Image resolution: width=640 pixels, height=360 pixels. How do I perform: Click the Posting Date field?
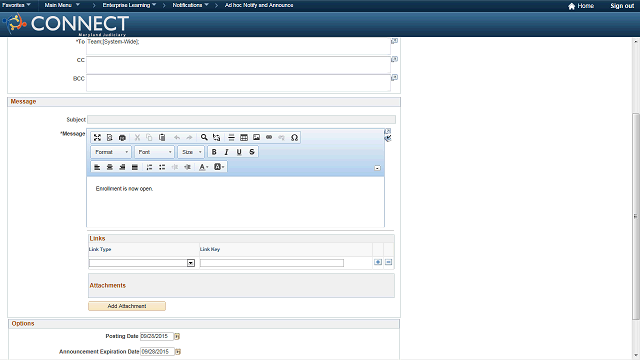(x=157, y=336)
